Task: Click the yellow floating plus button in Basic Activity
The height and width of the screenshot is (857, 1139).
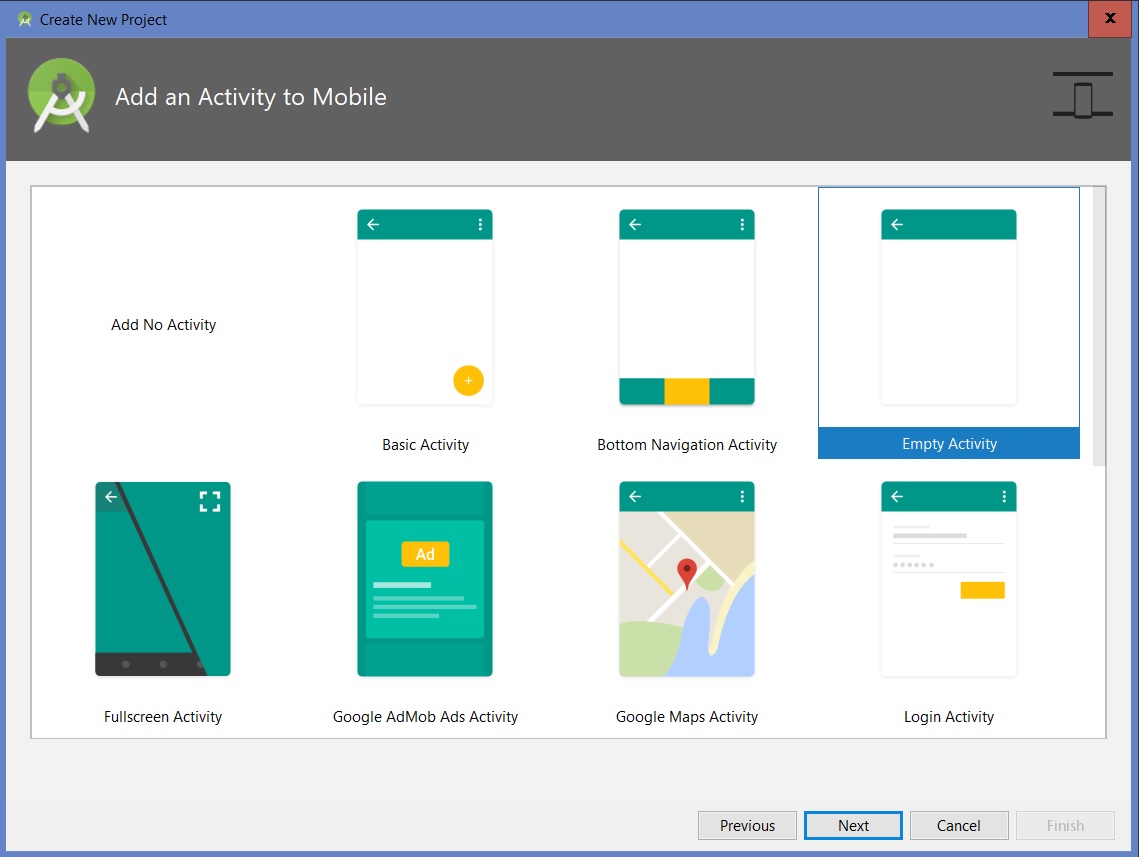Action: (468, 380)
